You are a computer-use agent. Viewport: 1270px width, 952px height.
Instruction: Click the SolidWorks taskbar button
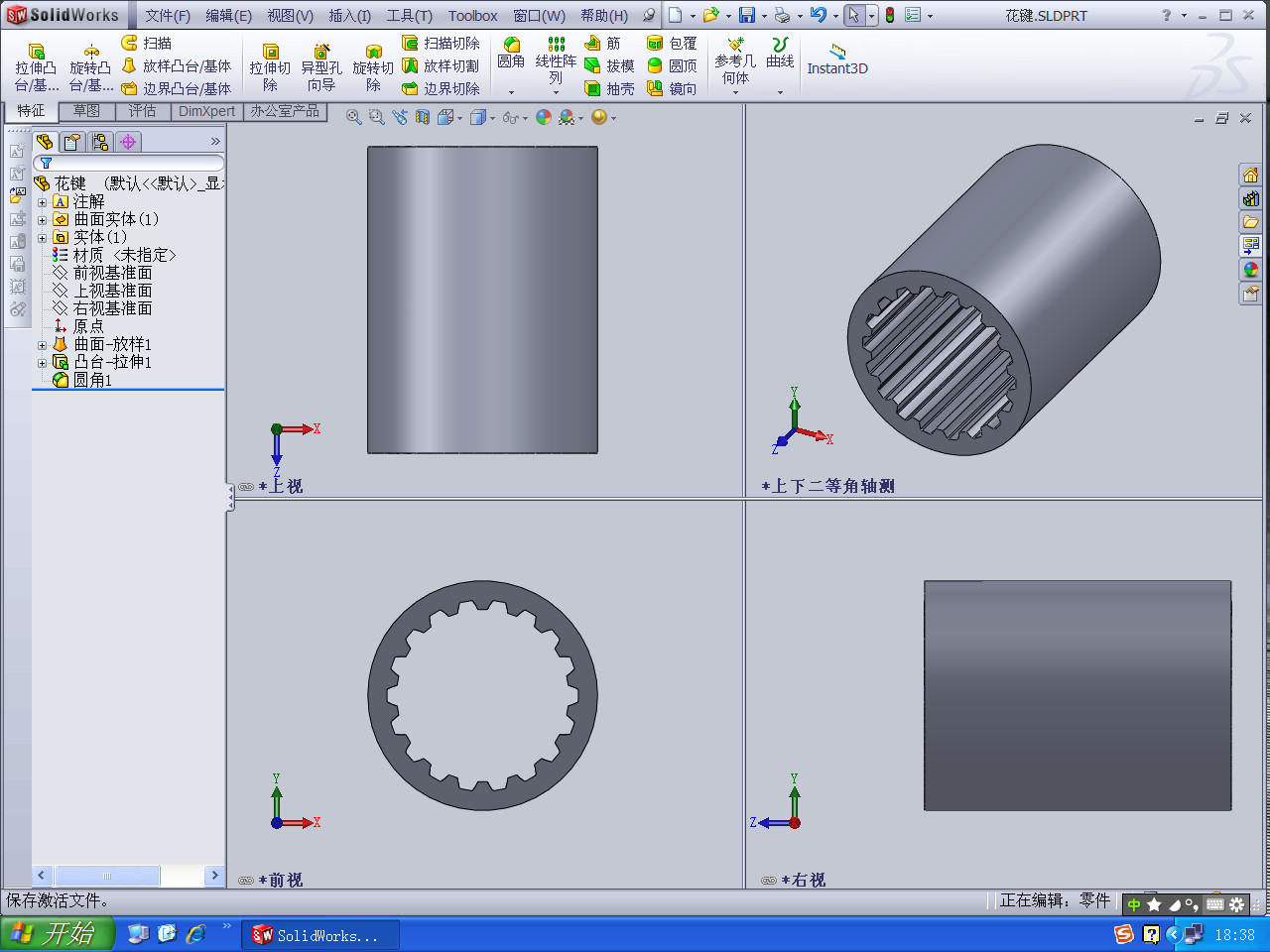321,935
